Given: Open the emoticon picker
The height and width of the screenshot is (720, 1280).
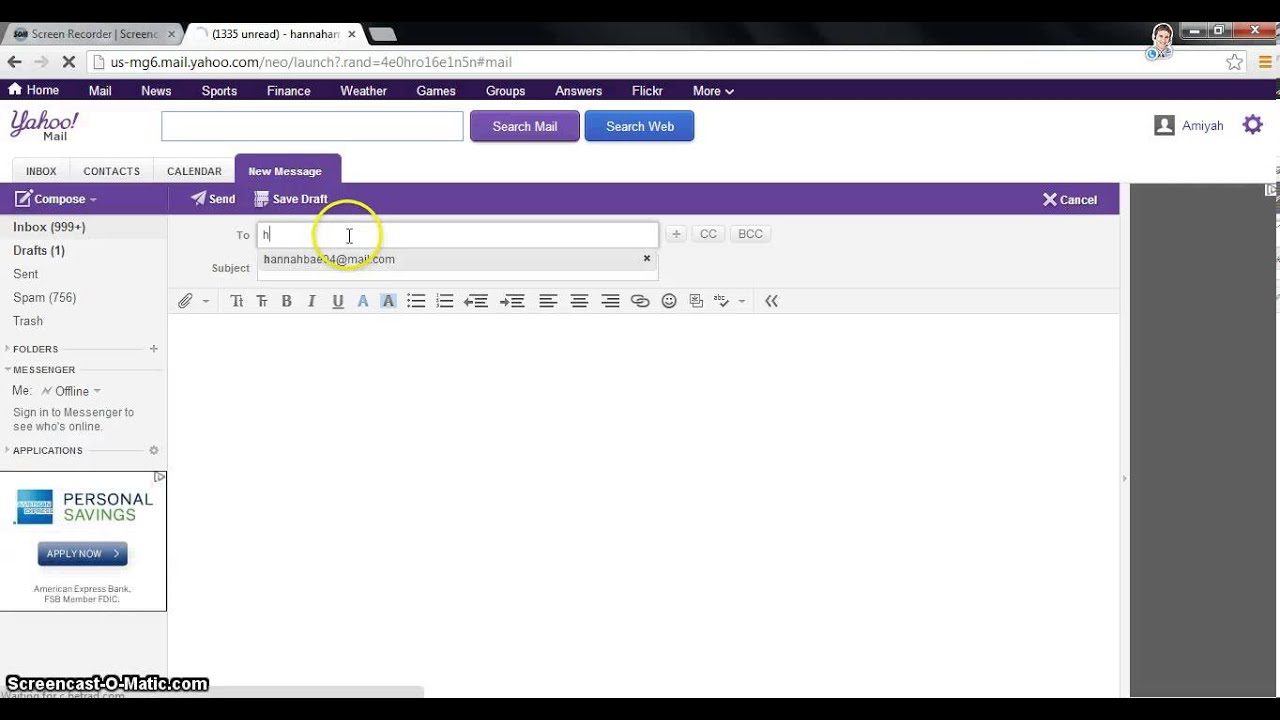Looking at the screenshot, I should (x=669, y=301).
